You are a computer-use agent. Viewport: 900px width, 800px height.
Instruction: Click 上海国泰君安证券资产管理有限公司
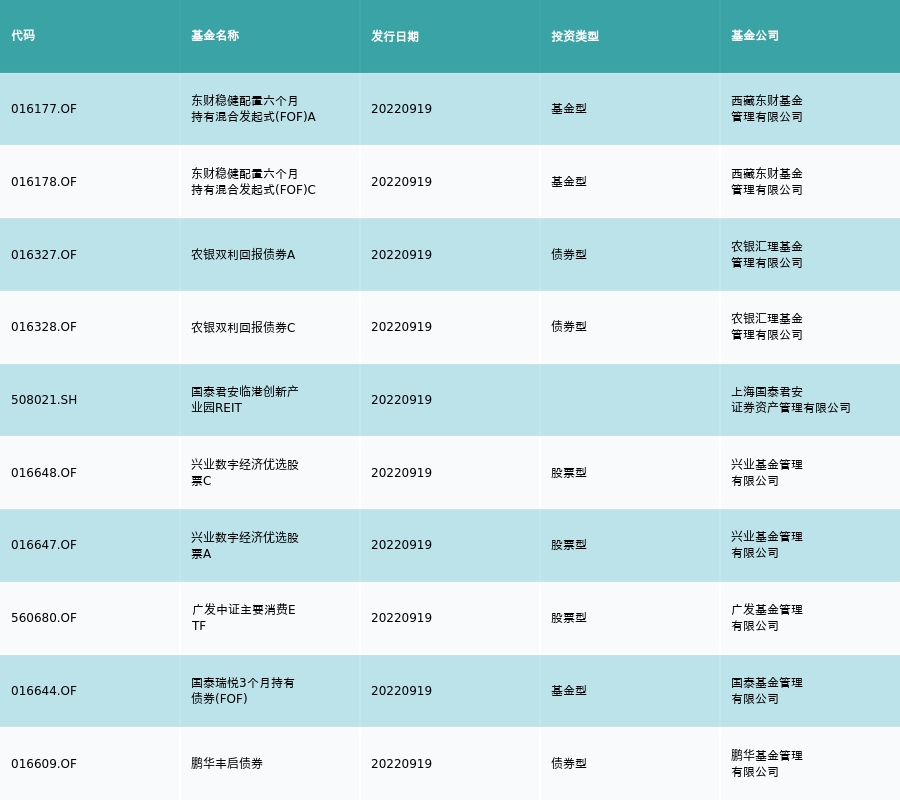[x=791, y=399]
